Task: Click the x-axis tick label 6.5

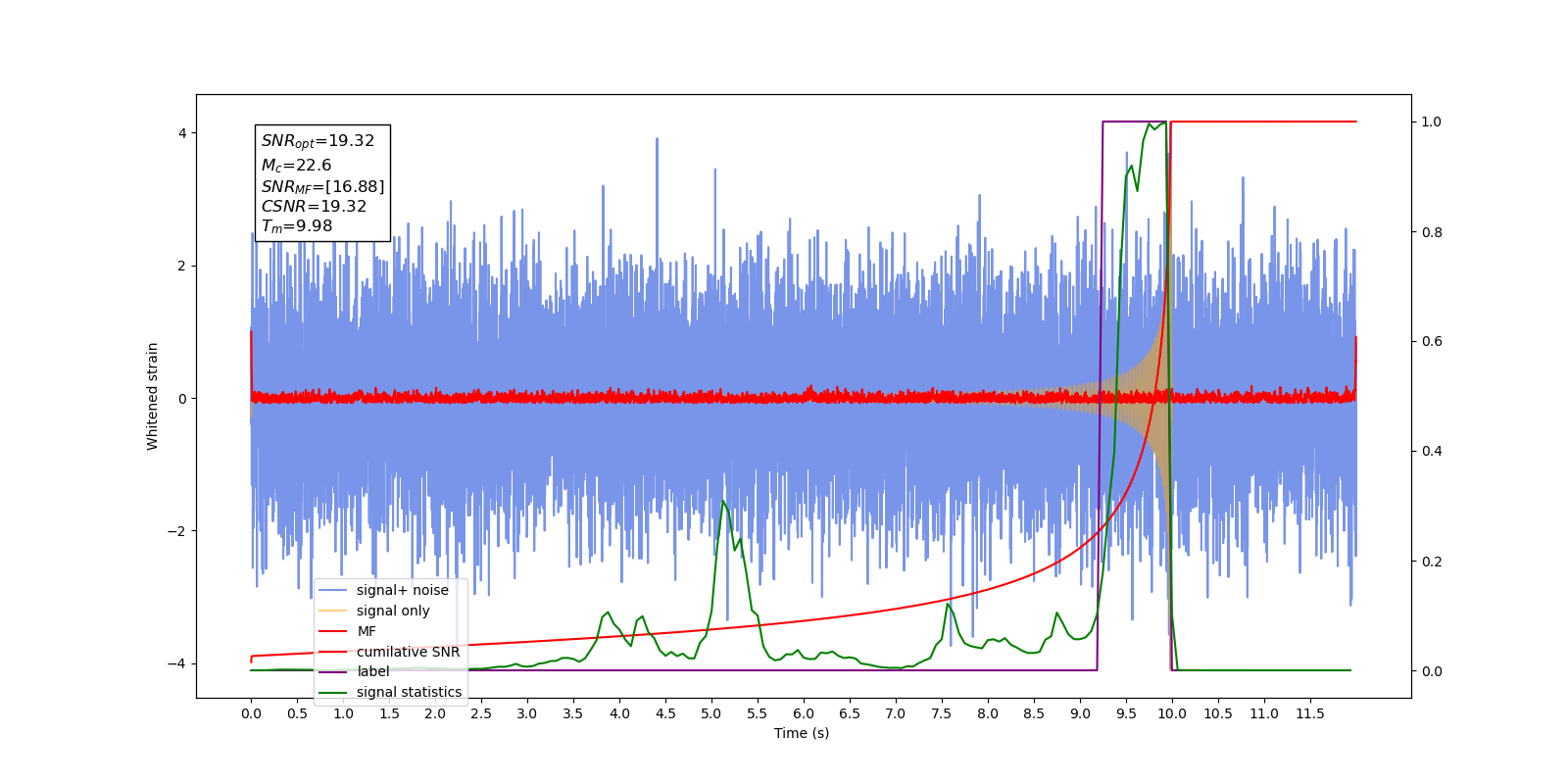Action: pos(850,713)
